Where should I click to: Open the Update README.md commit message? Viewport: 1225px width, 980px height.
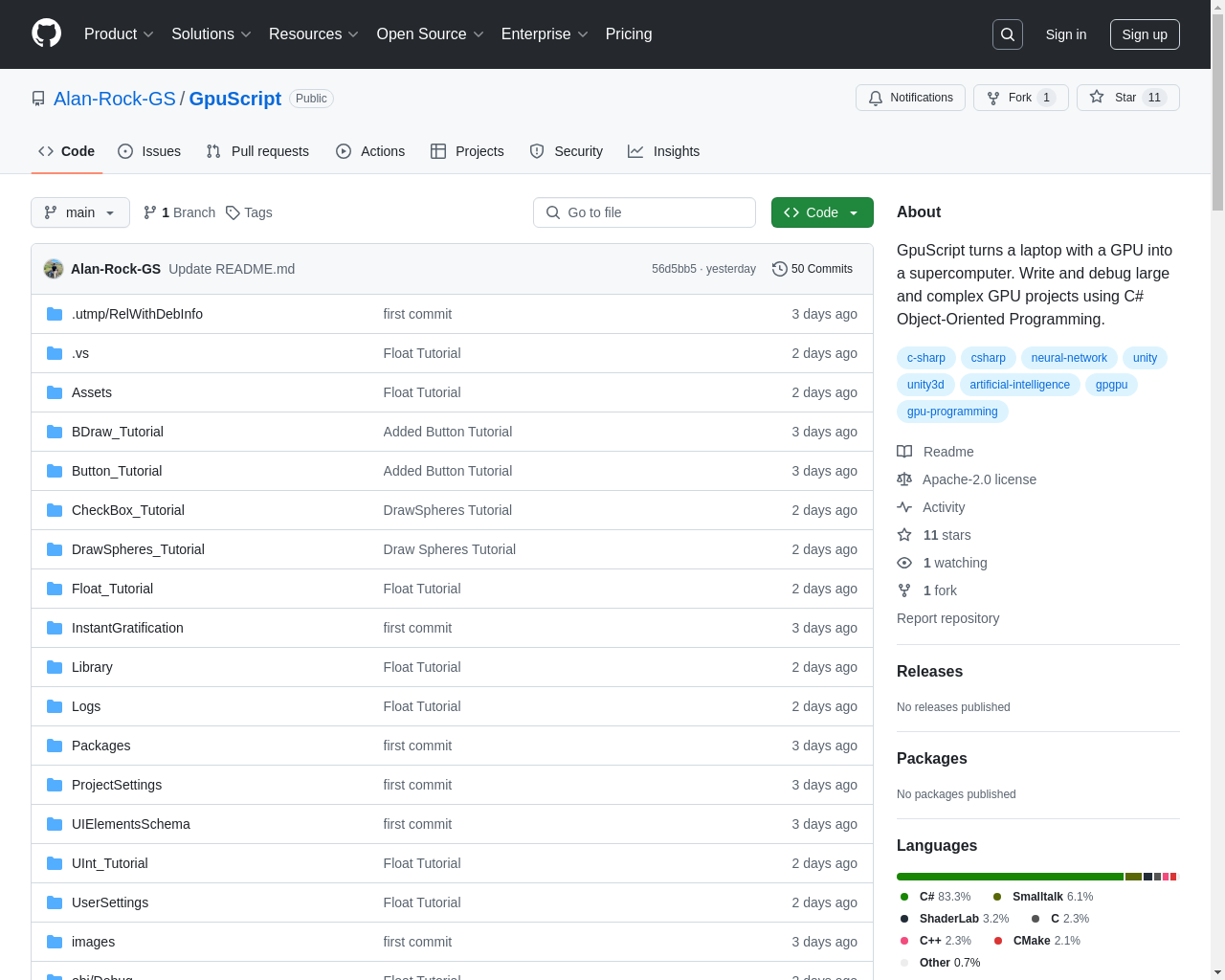pos(232,269)
